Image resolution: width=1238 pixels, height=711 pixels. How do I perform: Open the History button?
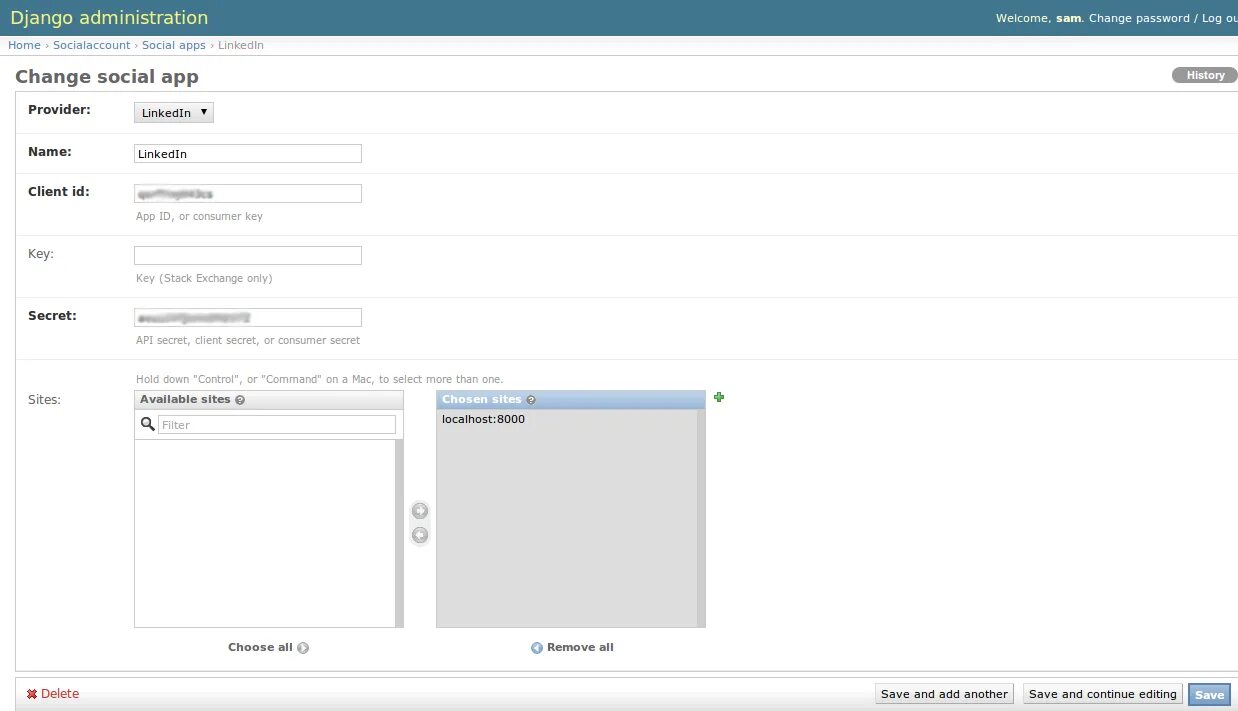point(1205,75)
